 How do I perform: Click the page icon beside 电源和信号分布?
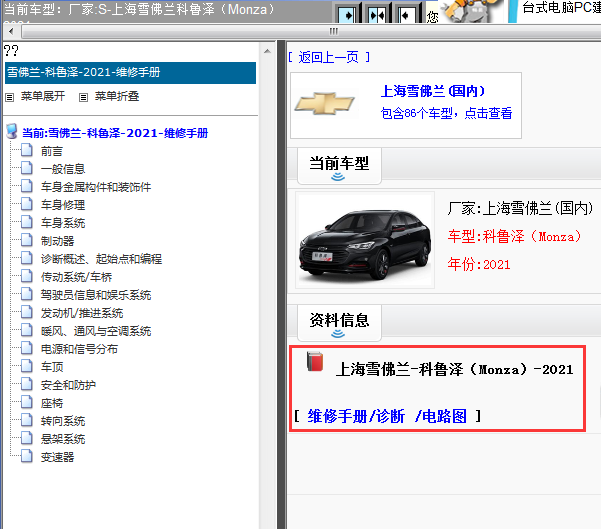(x=26, y=348)
